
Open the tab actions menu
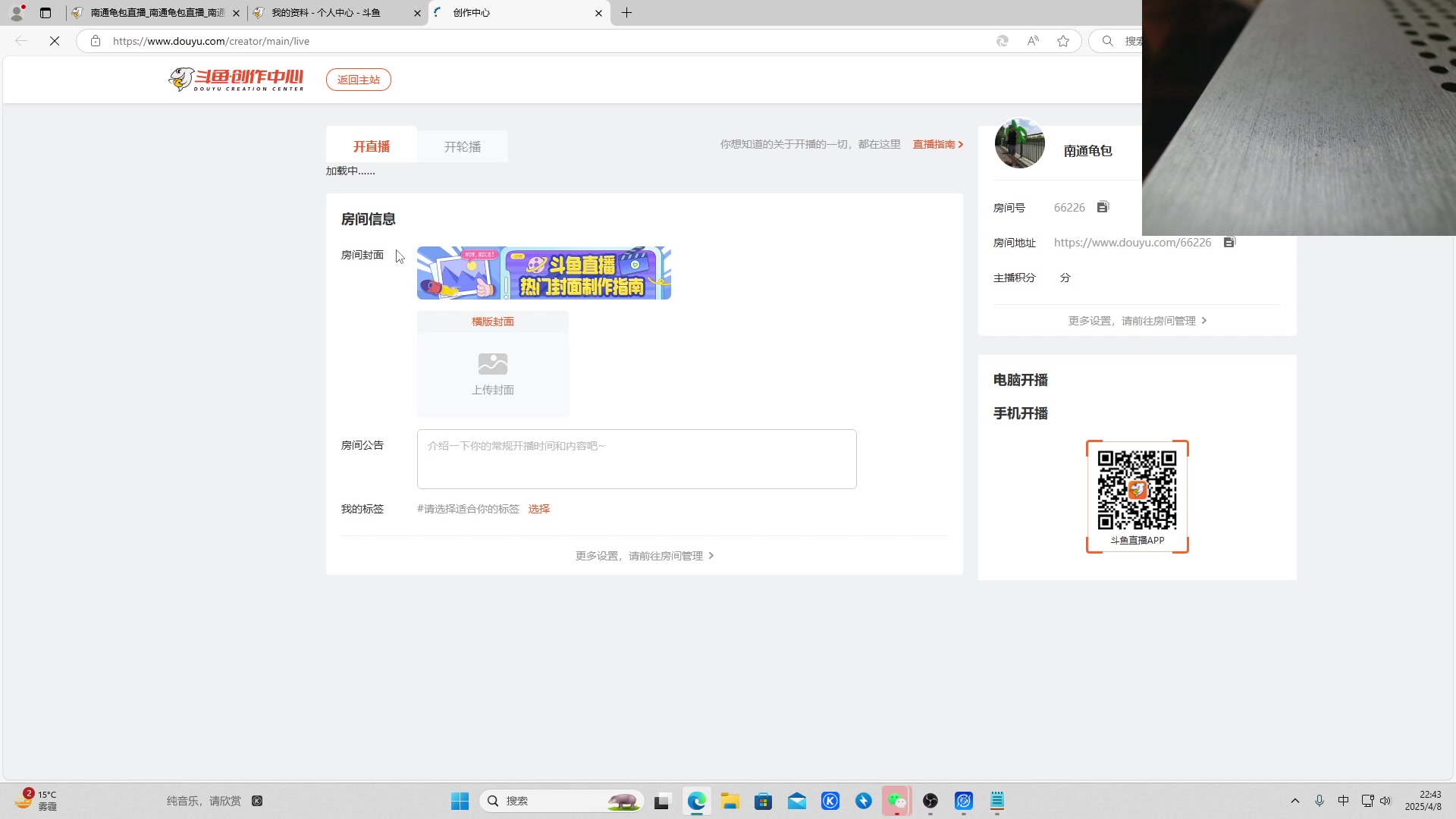45,12
